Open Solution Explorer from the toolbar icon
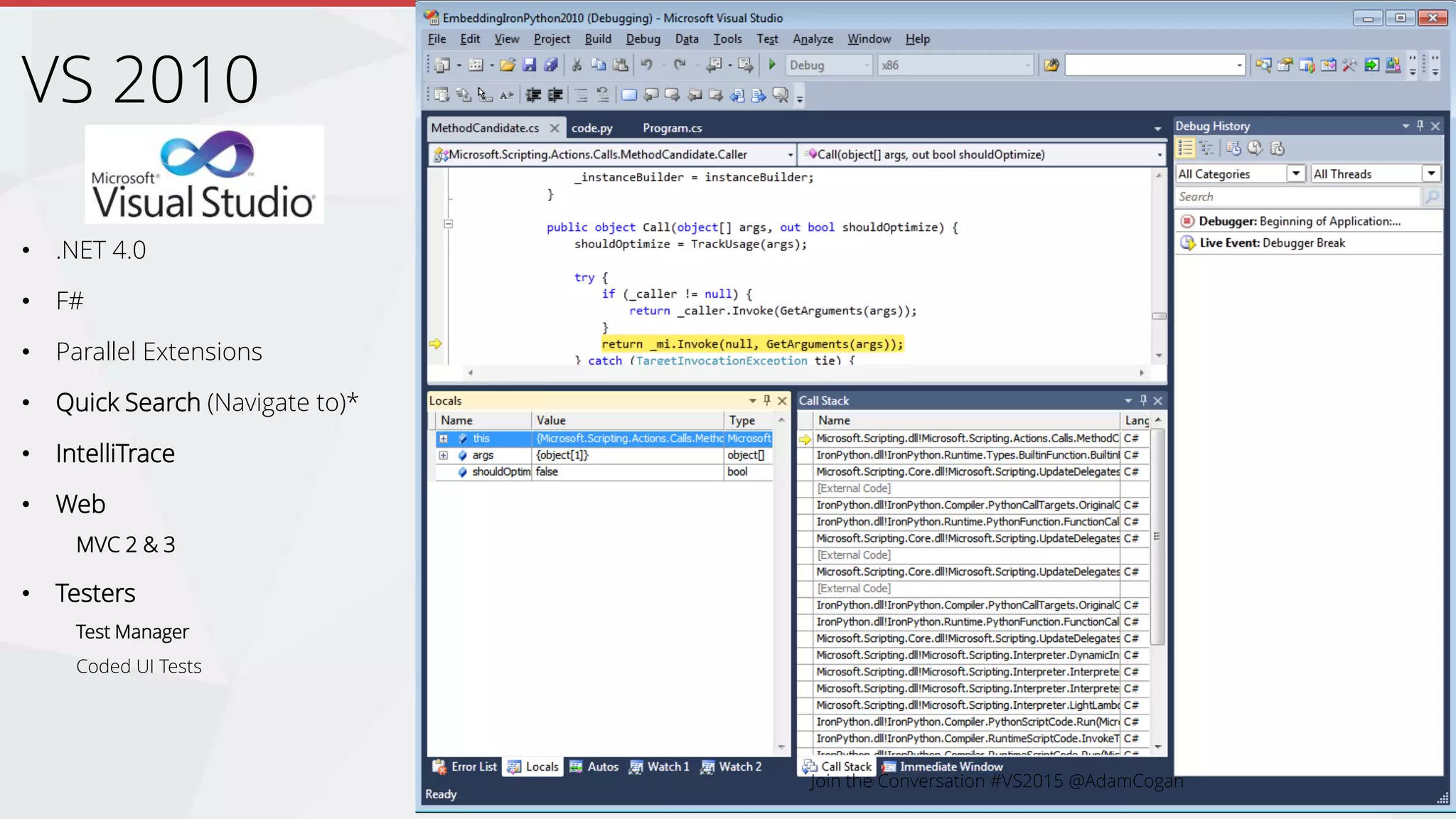This screenshot has width=1456, height=819. (x=1263, y=65)
